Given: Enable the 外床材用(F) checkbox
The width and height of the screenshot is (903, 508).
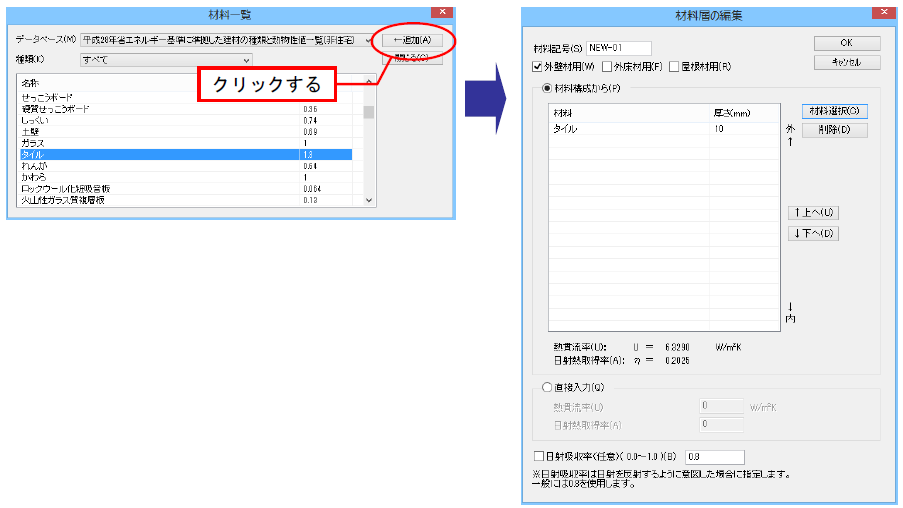Looking at the screenshot, I should 606,67.
